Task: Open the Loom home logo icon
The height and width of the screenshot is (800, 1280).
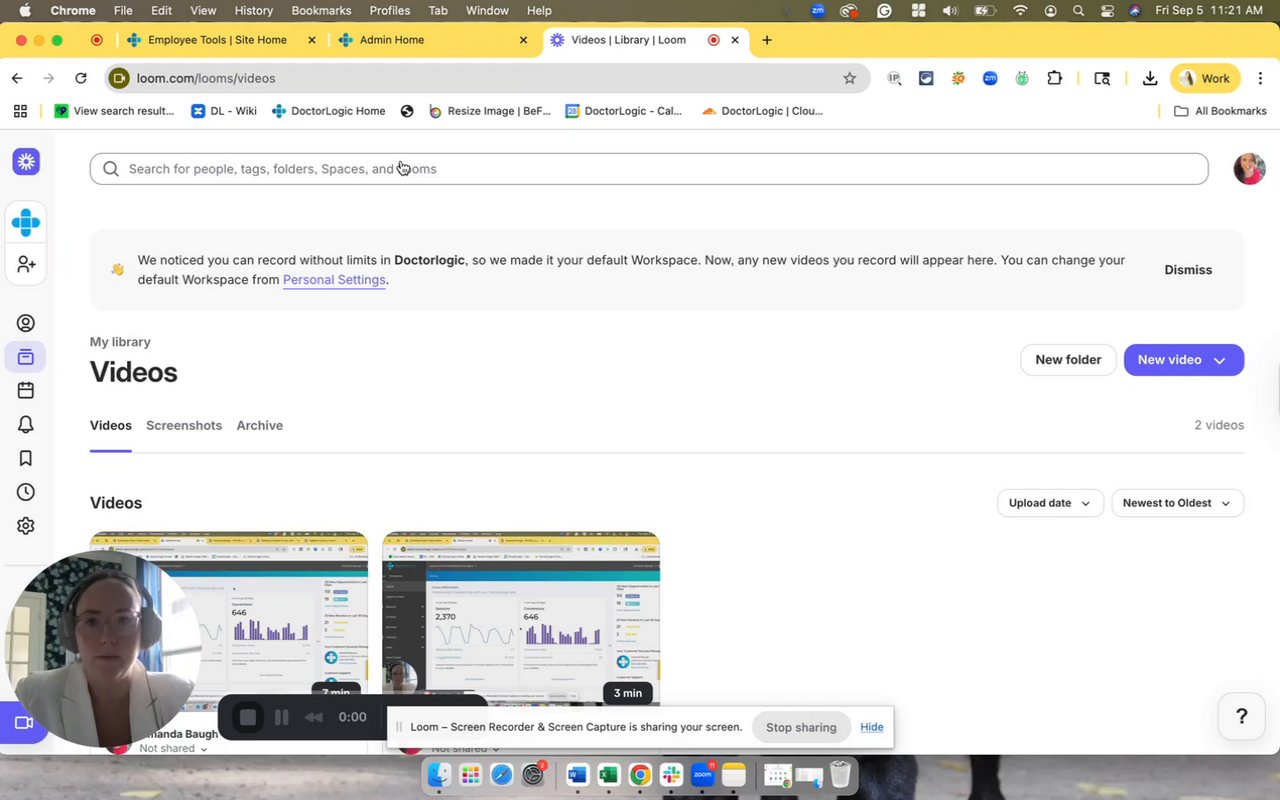Action: (x=26, y=161)
